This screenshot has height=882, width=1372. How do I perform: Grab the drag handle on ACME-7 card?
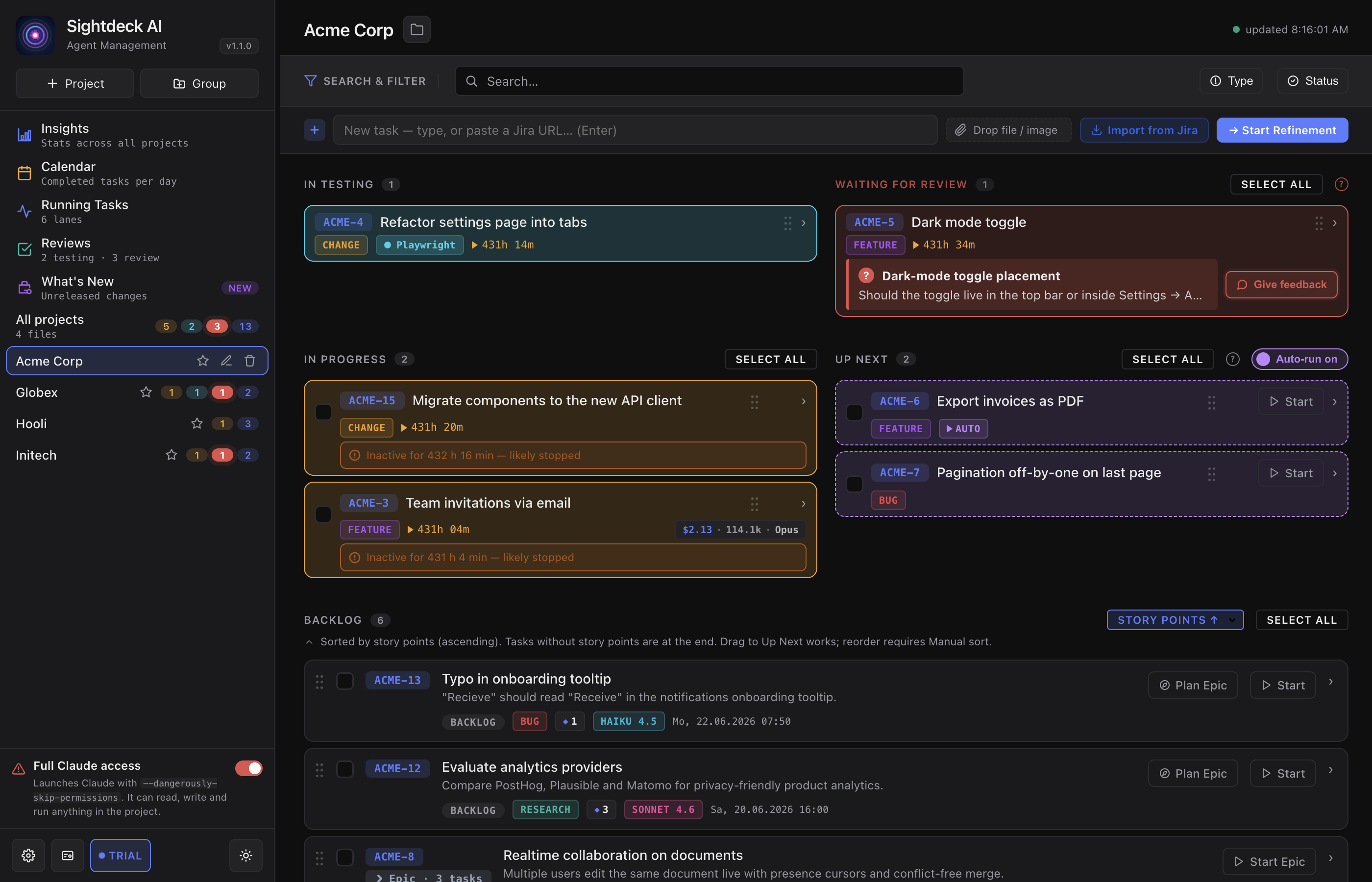[1212, 474]
